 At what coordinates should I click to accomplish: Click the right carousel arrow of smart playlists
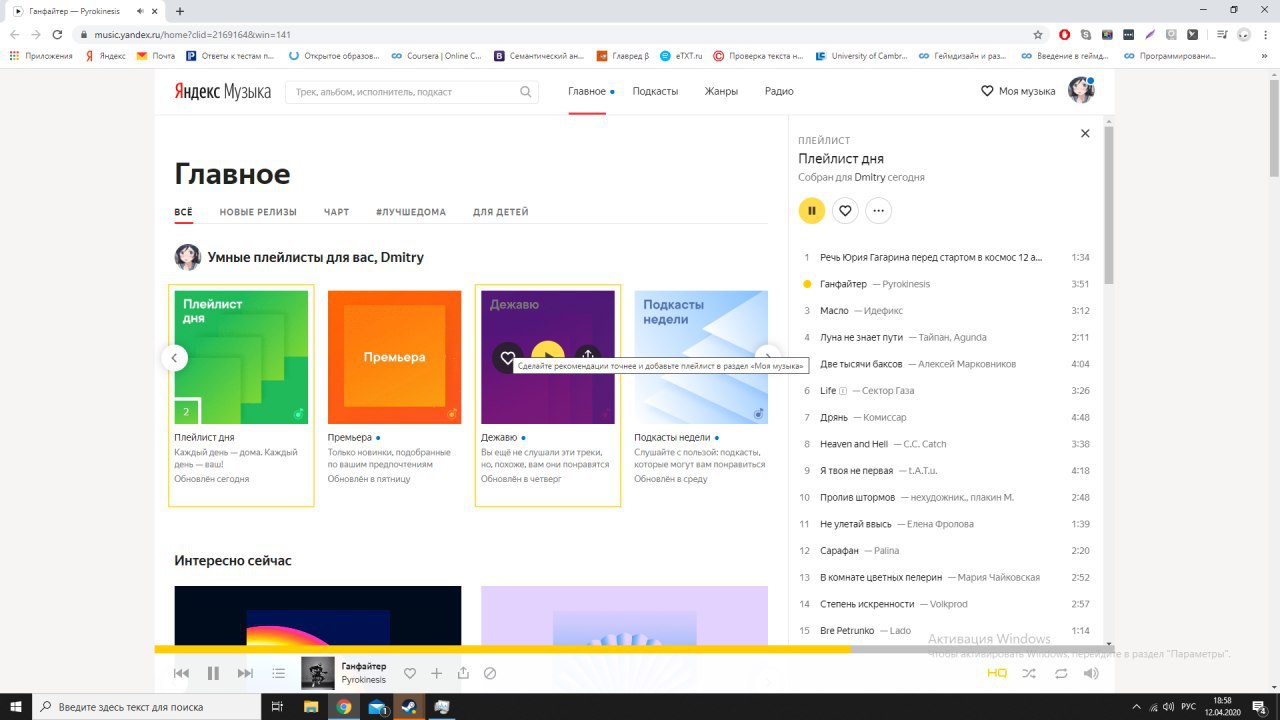[767, 357]
